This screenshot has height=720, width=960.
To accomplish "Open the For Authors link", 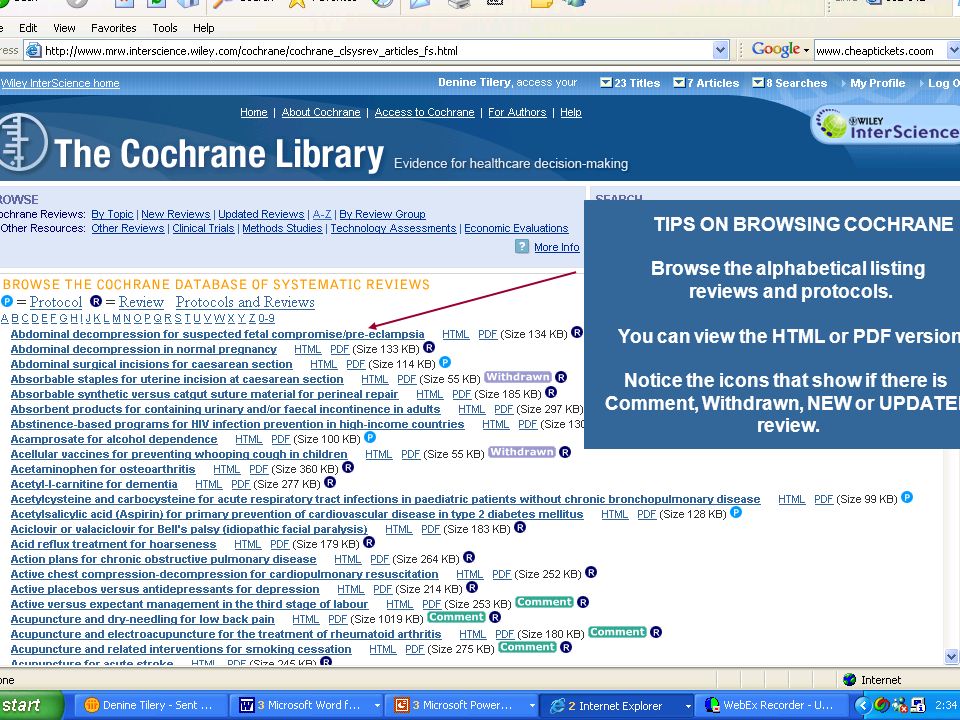I will click(517, 112).
